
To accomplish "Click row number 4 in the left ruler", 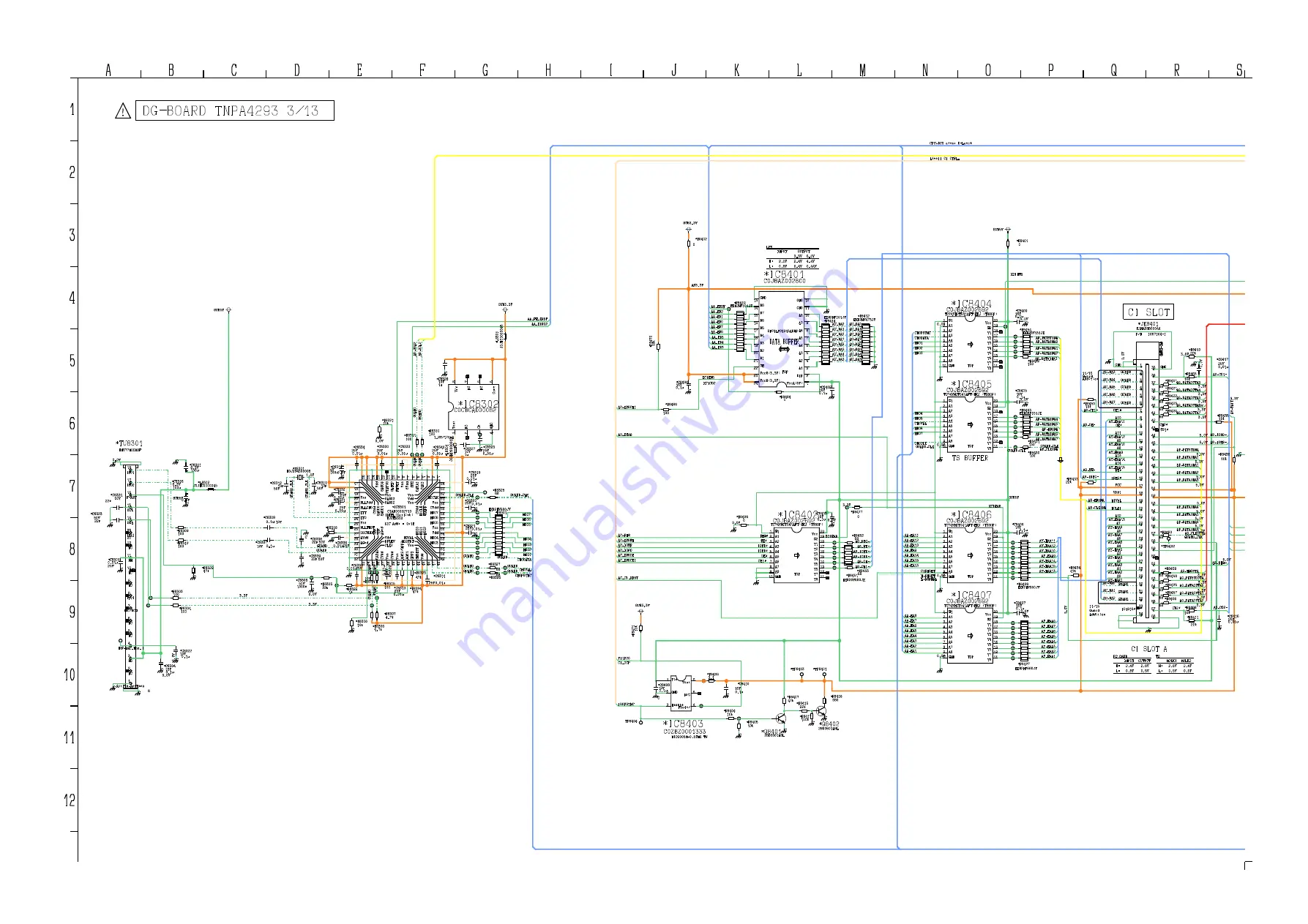I will coord(72,298).
